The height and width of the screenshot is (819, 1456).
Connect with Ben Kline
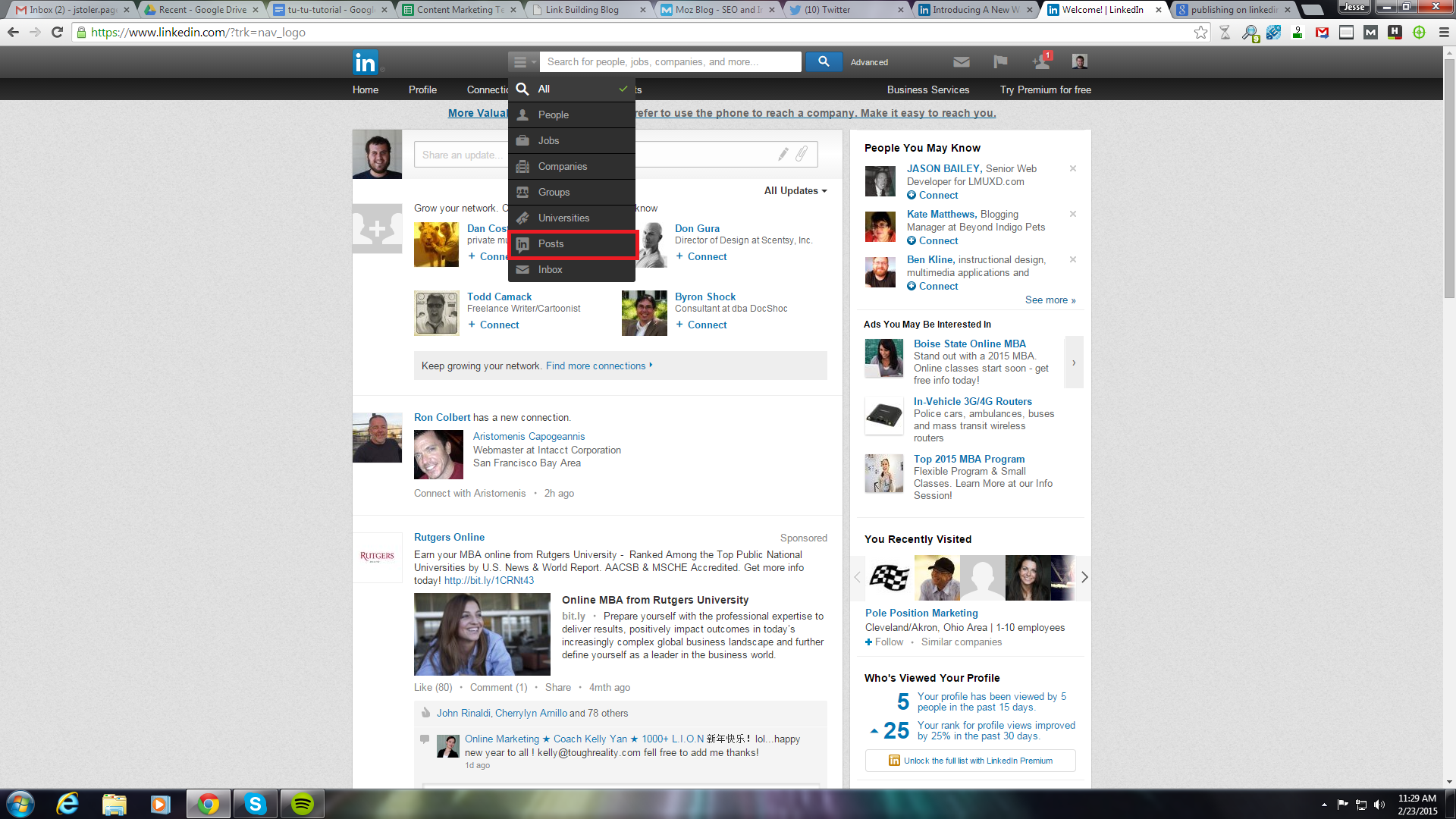[x=933, y=286]
